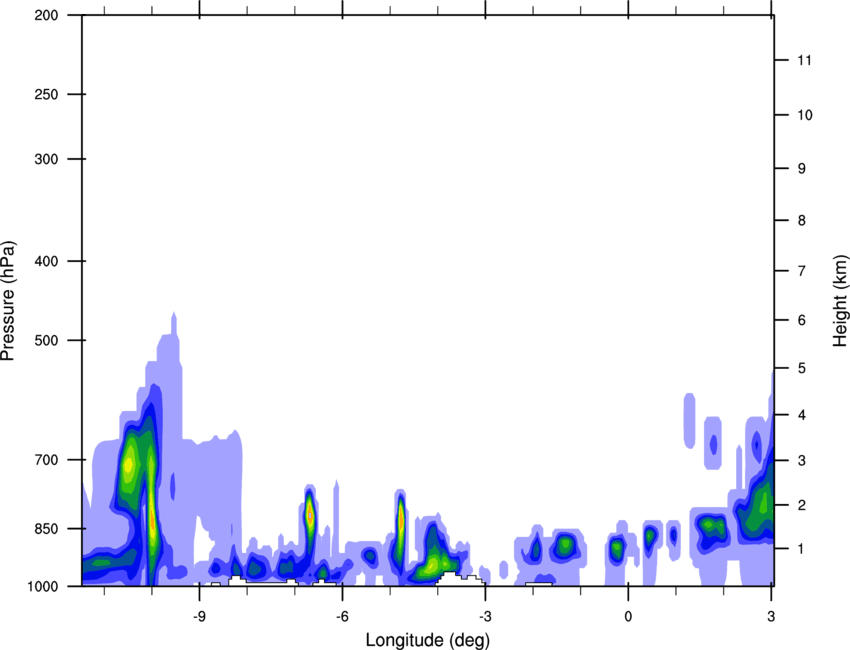Pick the 4 km height label

point(802,415)
